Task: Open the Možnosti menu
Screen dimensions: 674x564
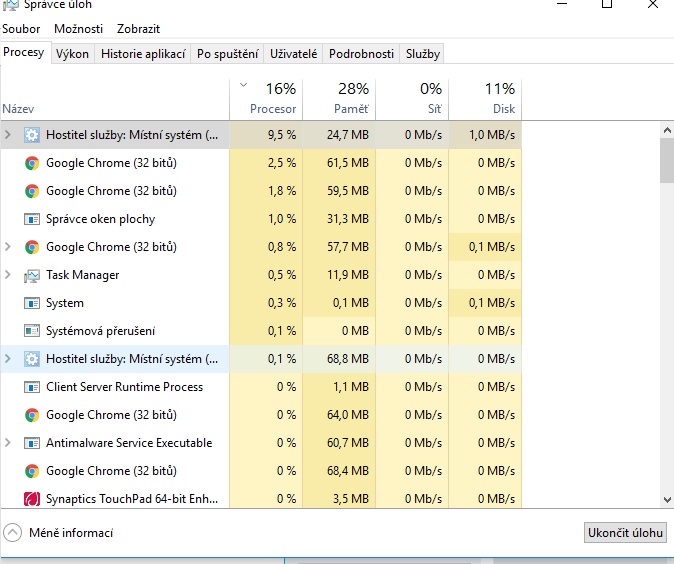Action: (78, 29)
